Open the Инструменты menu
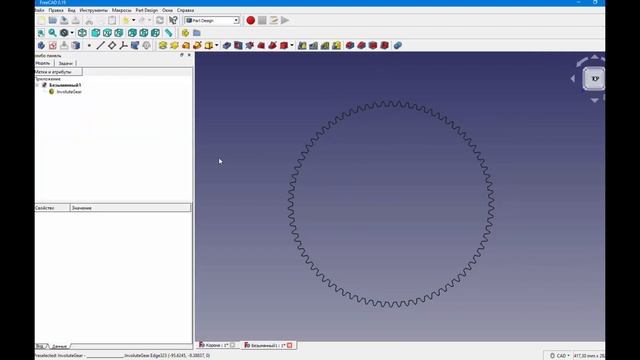 [93, 10]
